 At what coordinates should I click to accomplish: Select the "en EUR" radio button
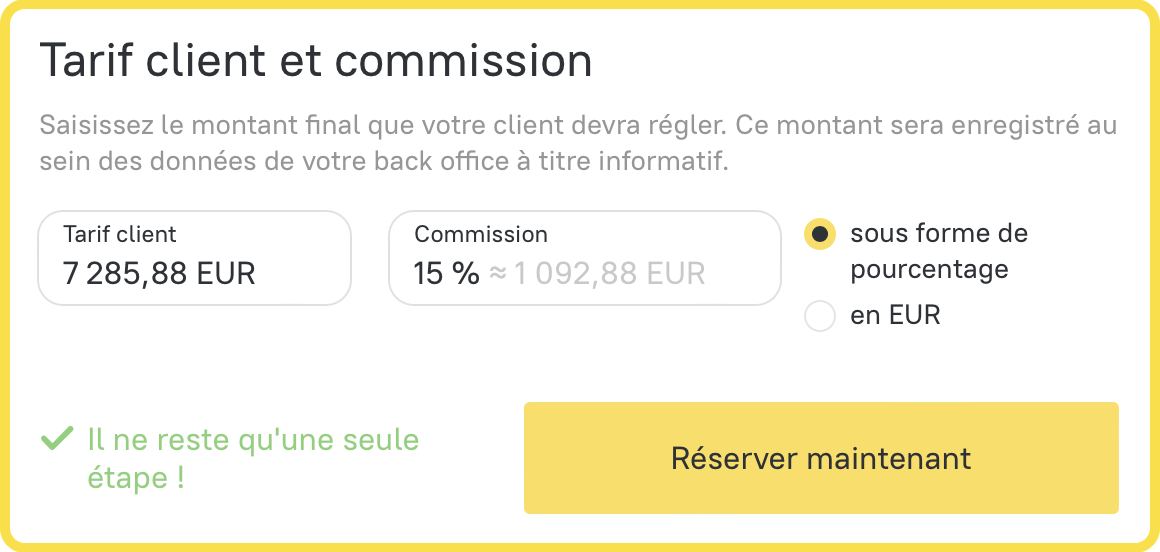coord(820,316)
